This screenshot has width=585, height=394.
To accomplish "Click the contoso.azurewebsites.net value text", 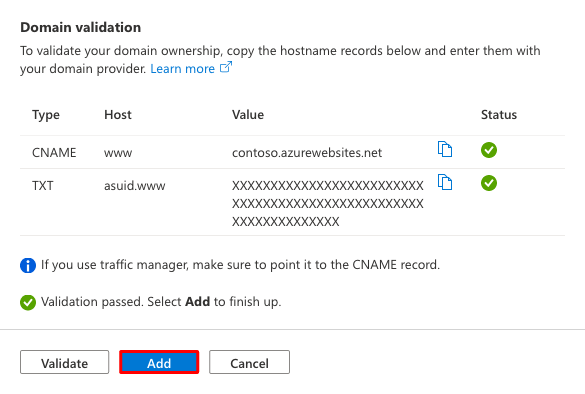I will (x=307, y=153).
